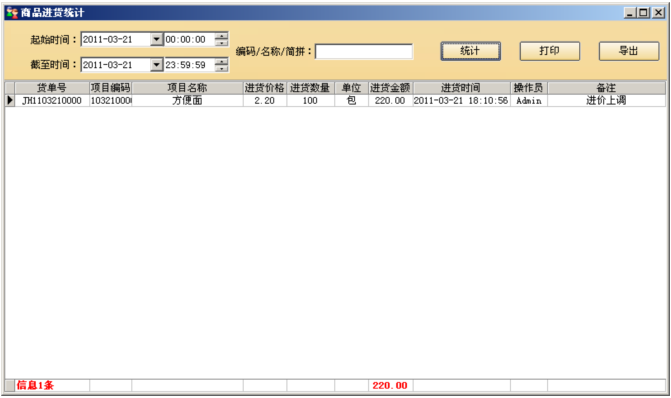Viewport: 671px width, 398px height.
Task: Click the 货单号 column header
Action: click(52, 88)
